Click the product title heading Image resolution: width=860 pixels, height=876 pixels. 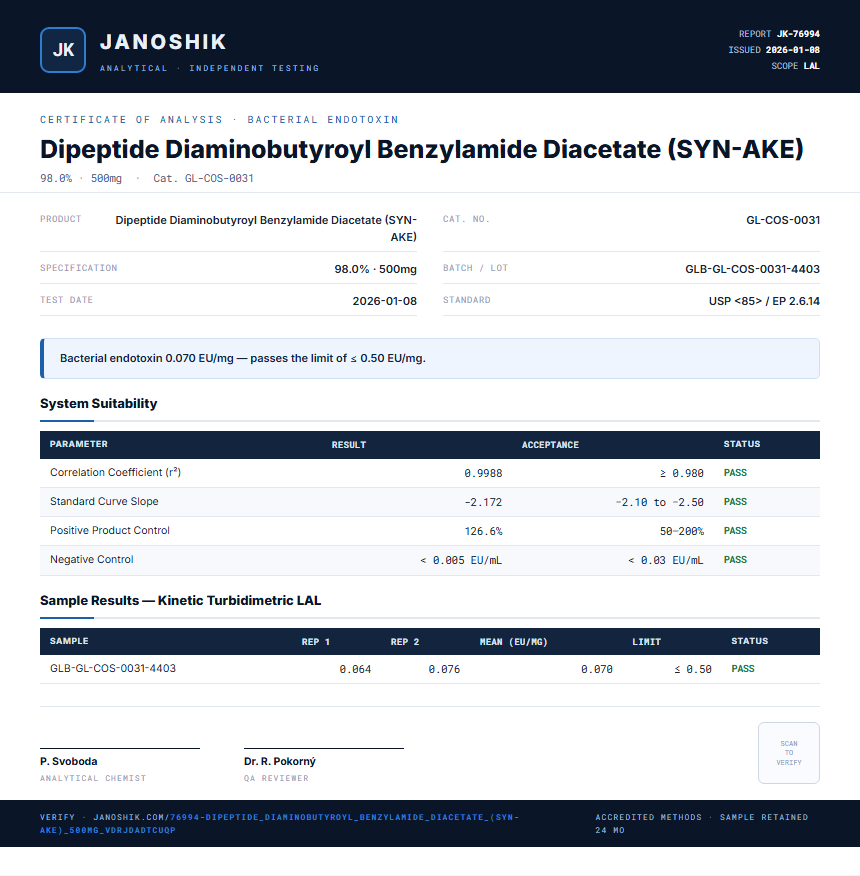(x=421, y=149)
